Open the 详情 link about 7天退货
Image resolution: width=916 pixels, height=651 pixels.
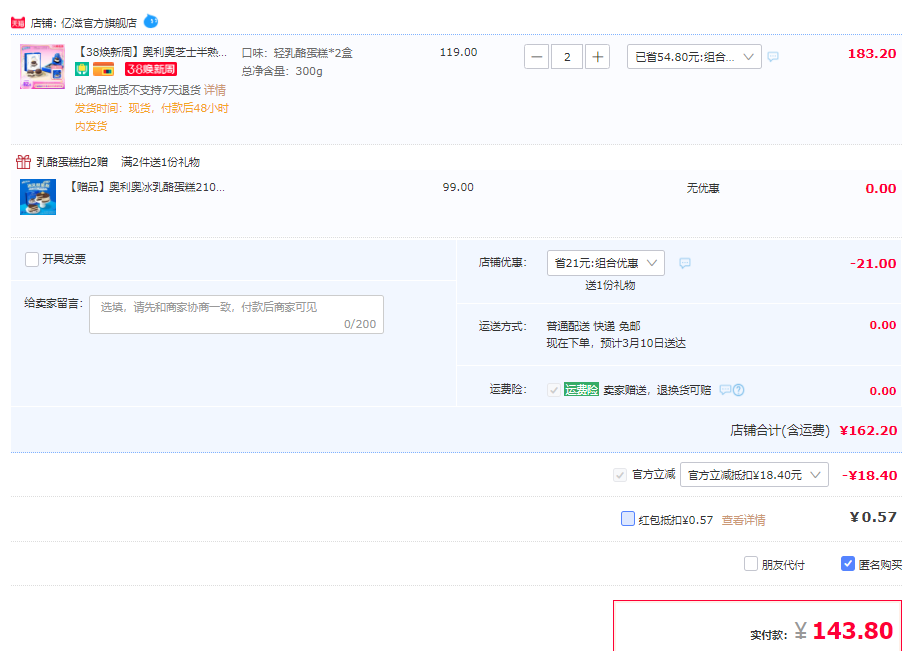[x=214, y=90]
